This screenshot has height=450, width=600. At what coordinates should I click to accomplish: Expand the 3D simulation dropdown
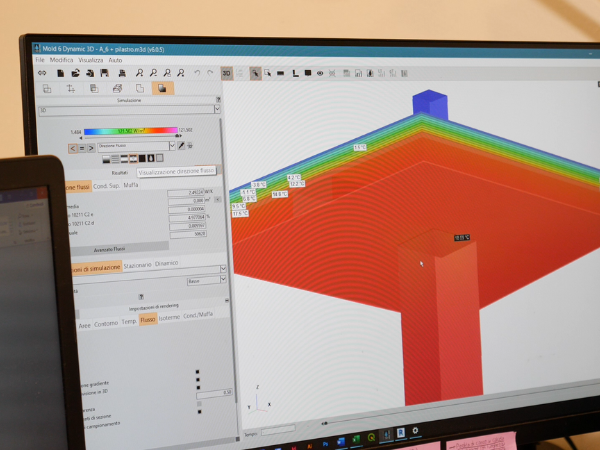pyautogui.click(x=217, y=109)
